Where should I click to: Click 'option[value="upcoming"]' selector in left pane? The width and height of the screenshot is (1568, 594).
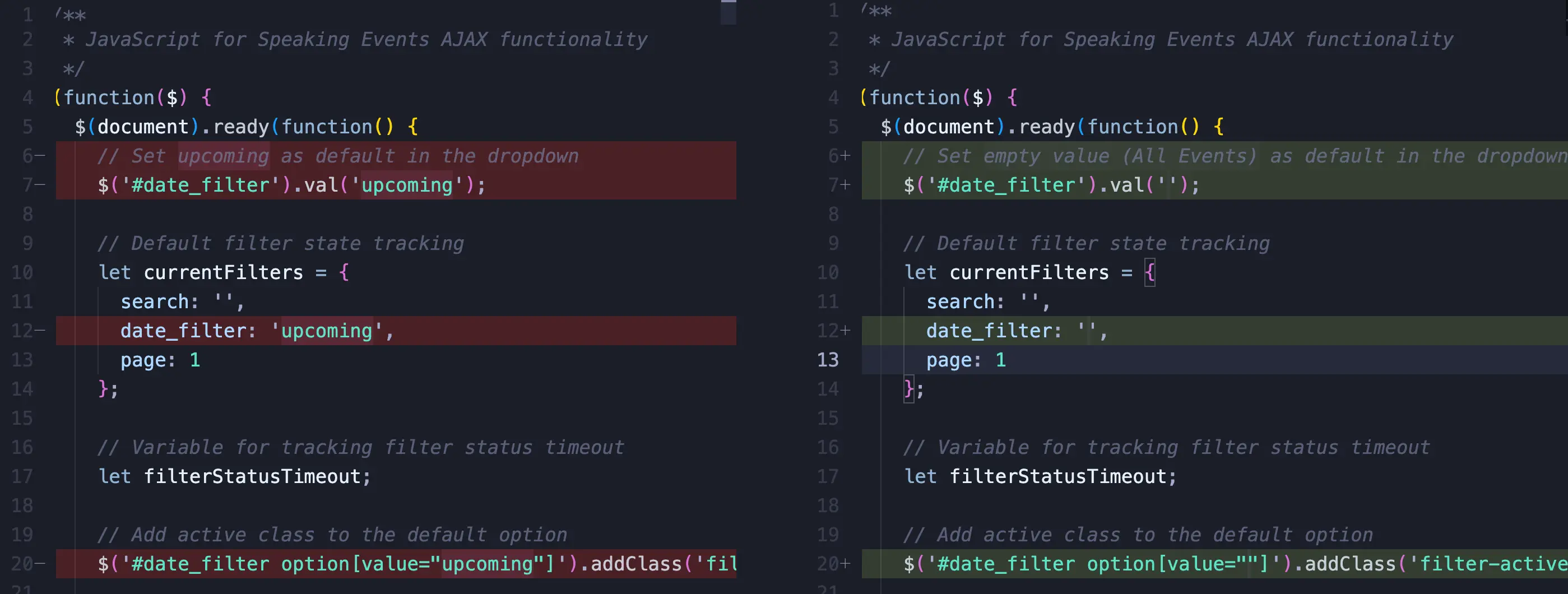[418, 564]
